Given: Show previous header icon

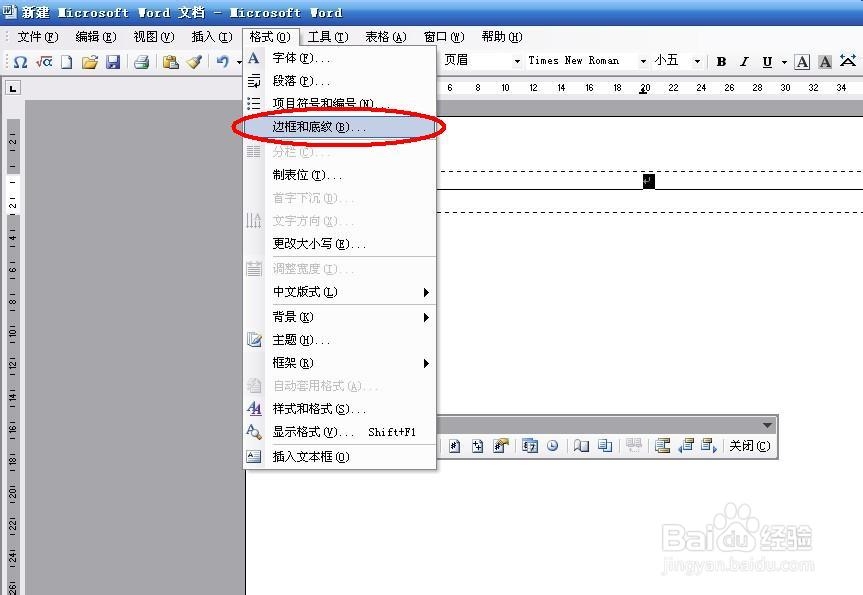Looking at the screenshot, I should point(686,446).
